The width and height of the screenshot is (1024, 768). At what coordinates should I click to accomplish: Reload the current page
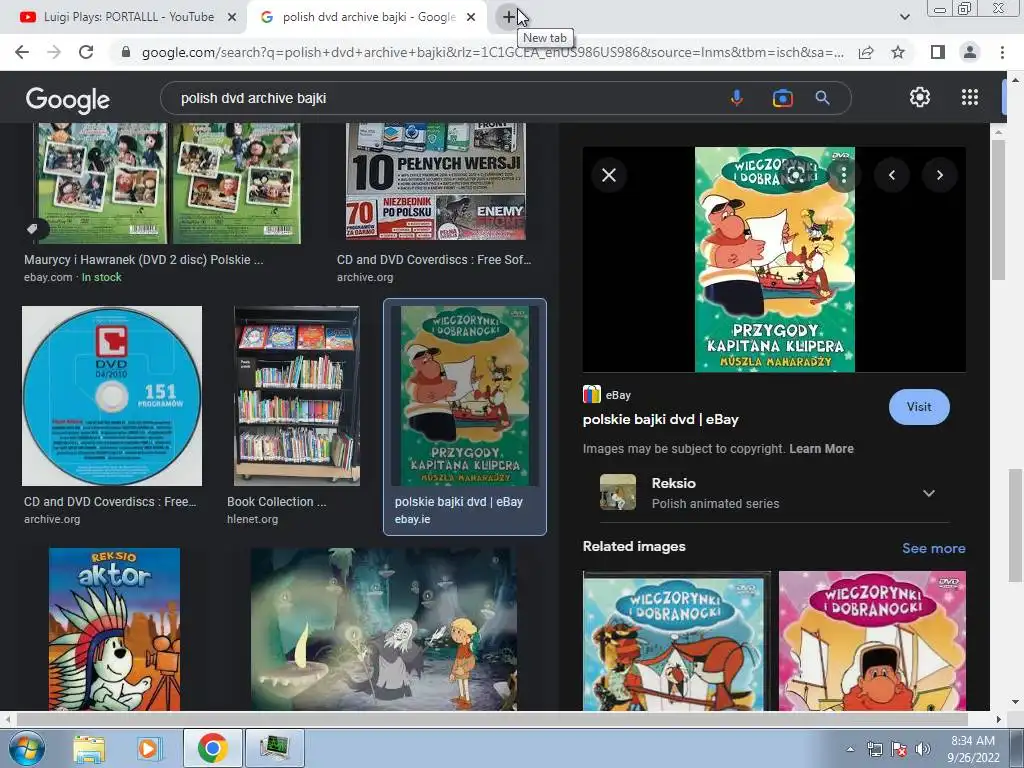click(x=86, y=52)
